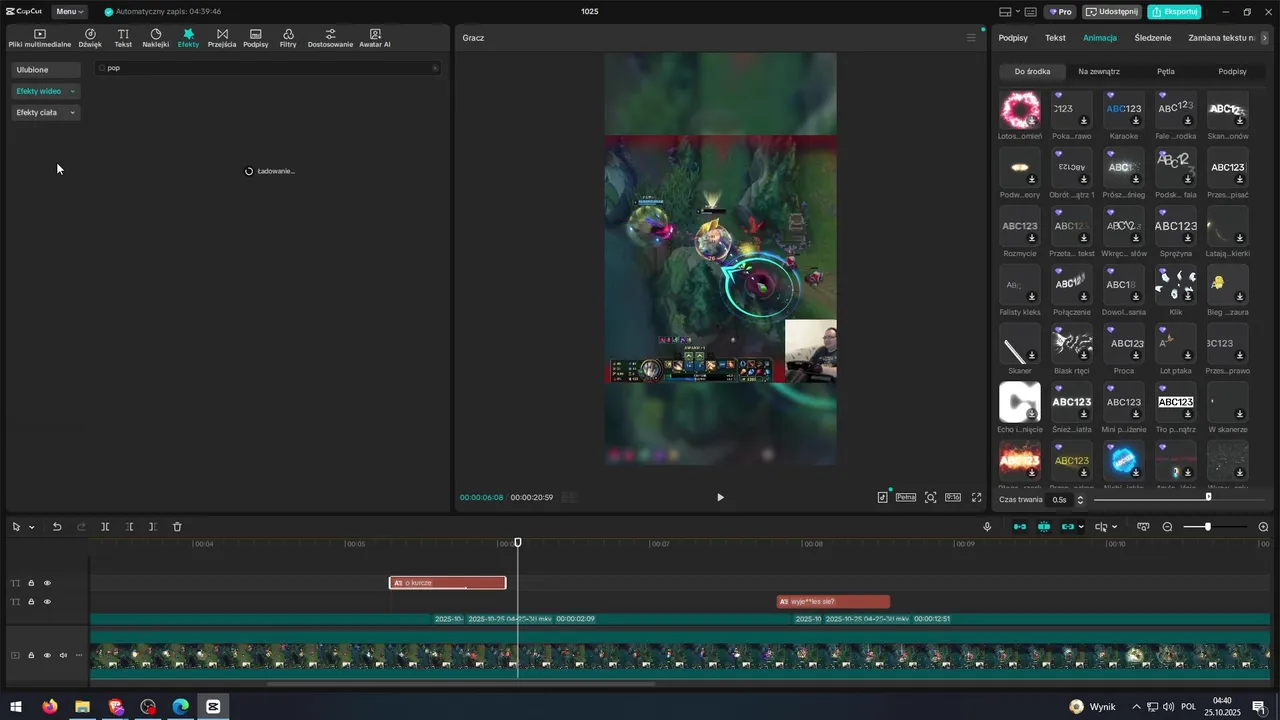Lock the main video track
This screenshot has height=720, width=1280.
[31, 656]
